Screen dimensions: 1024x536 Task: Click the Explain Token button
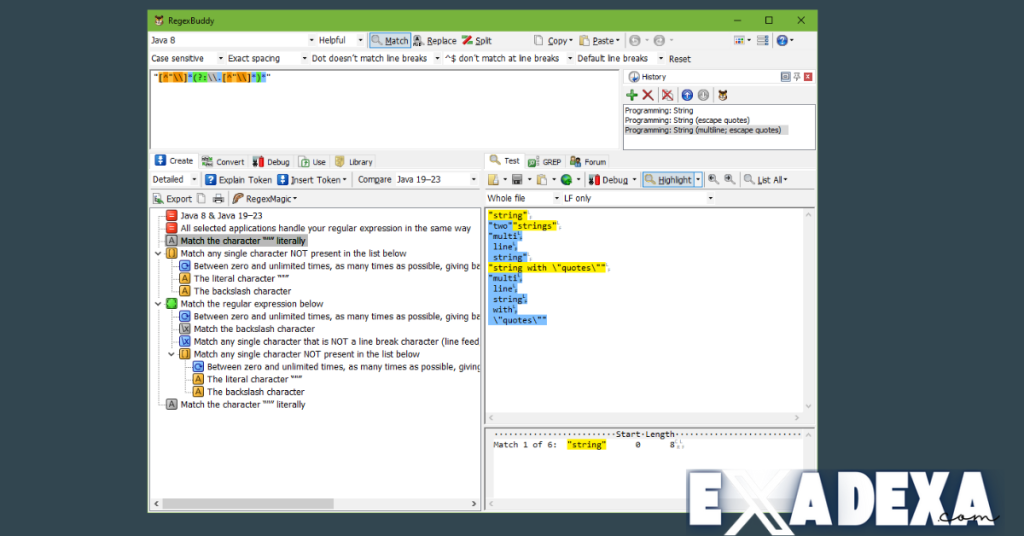click(238, 180)
